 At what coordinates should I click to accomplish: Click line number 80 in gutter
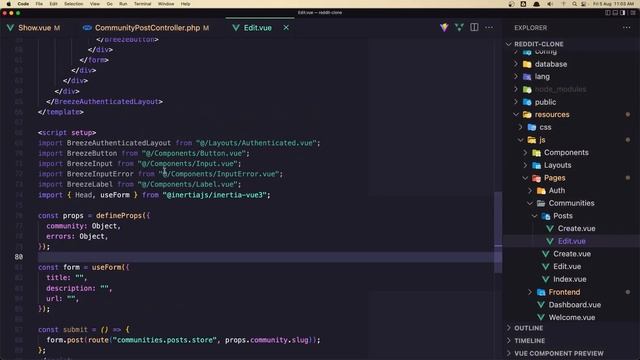click(x=19, y=257)
